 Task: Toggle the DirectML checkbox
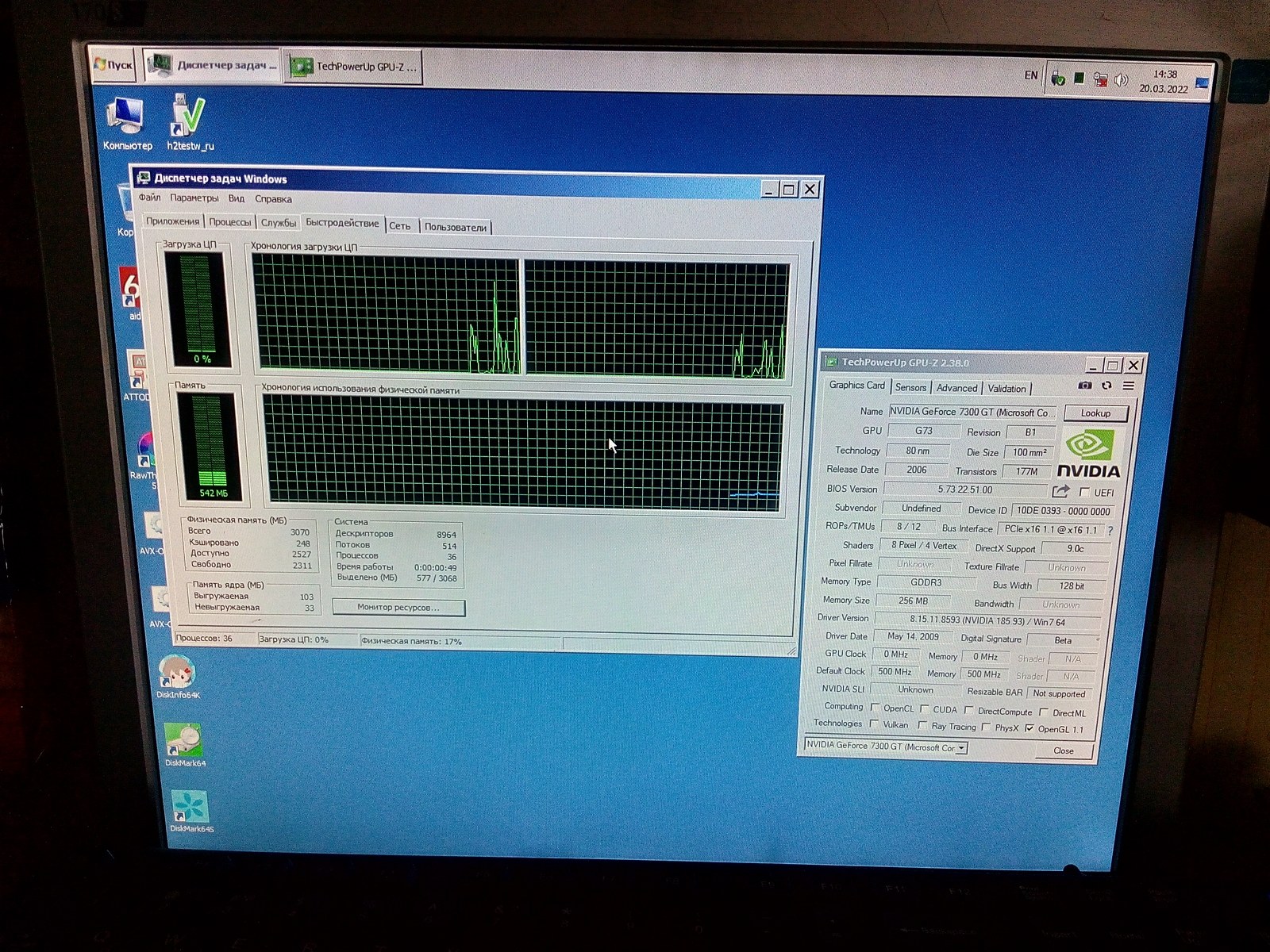tap(1044, 712)
